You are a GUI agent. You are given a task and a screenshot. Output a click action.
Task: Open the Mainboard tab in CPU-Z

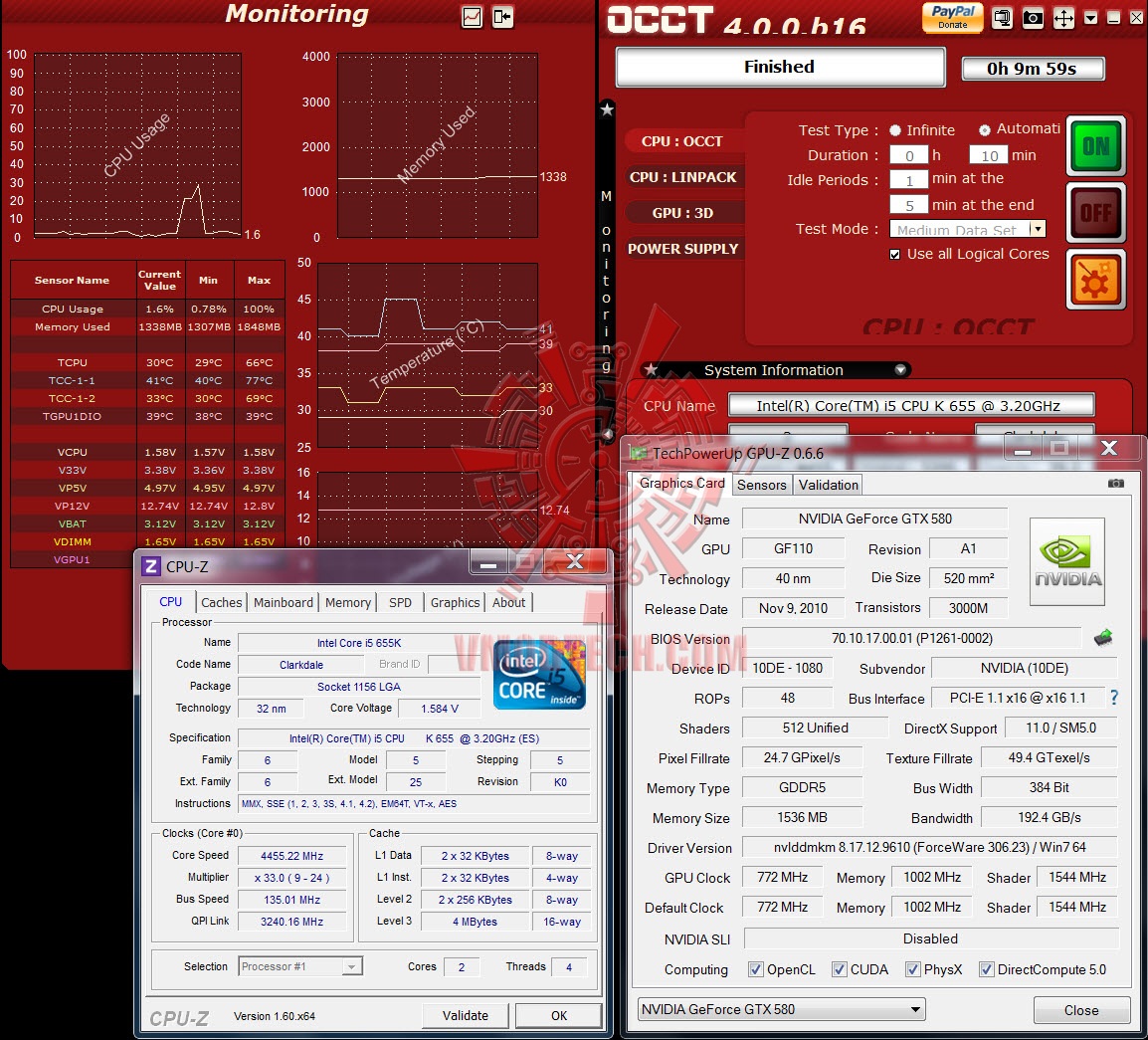pos(284,602)
